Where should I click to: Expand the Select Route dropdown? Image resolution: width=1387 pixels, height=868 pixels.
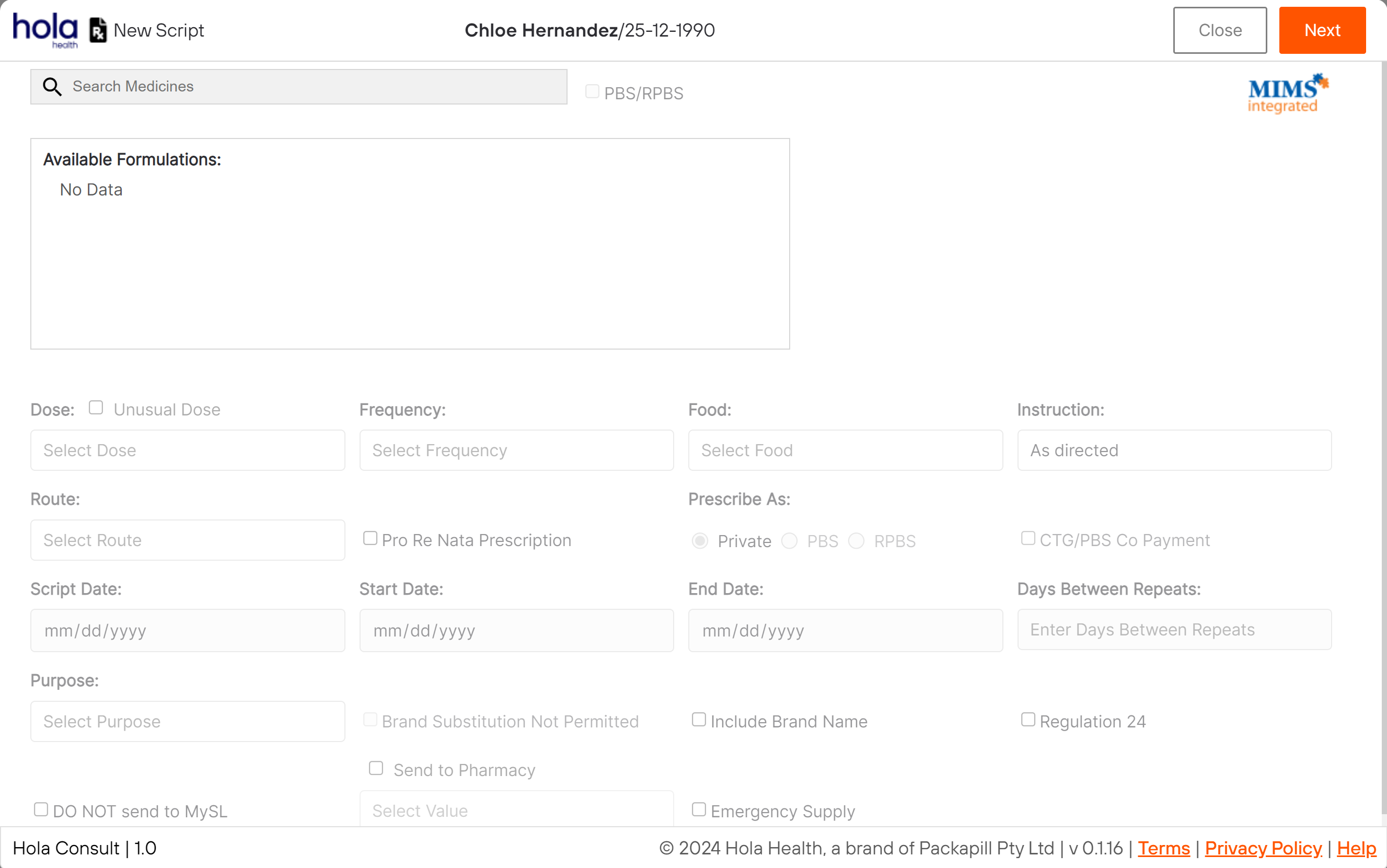(x=188, y=540)
